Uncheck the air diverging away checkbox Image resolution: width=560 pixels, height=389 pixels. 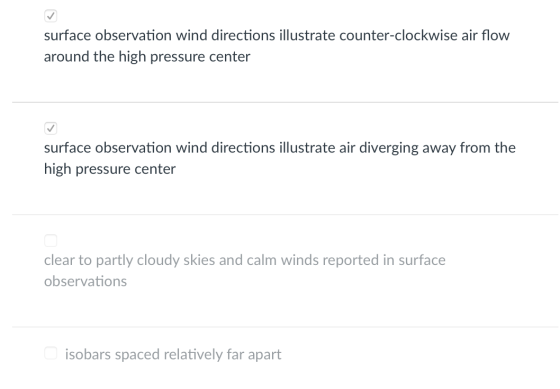tap(50, 128)
